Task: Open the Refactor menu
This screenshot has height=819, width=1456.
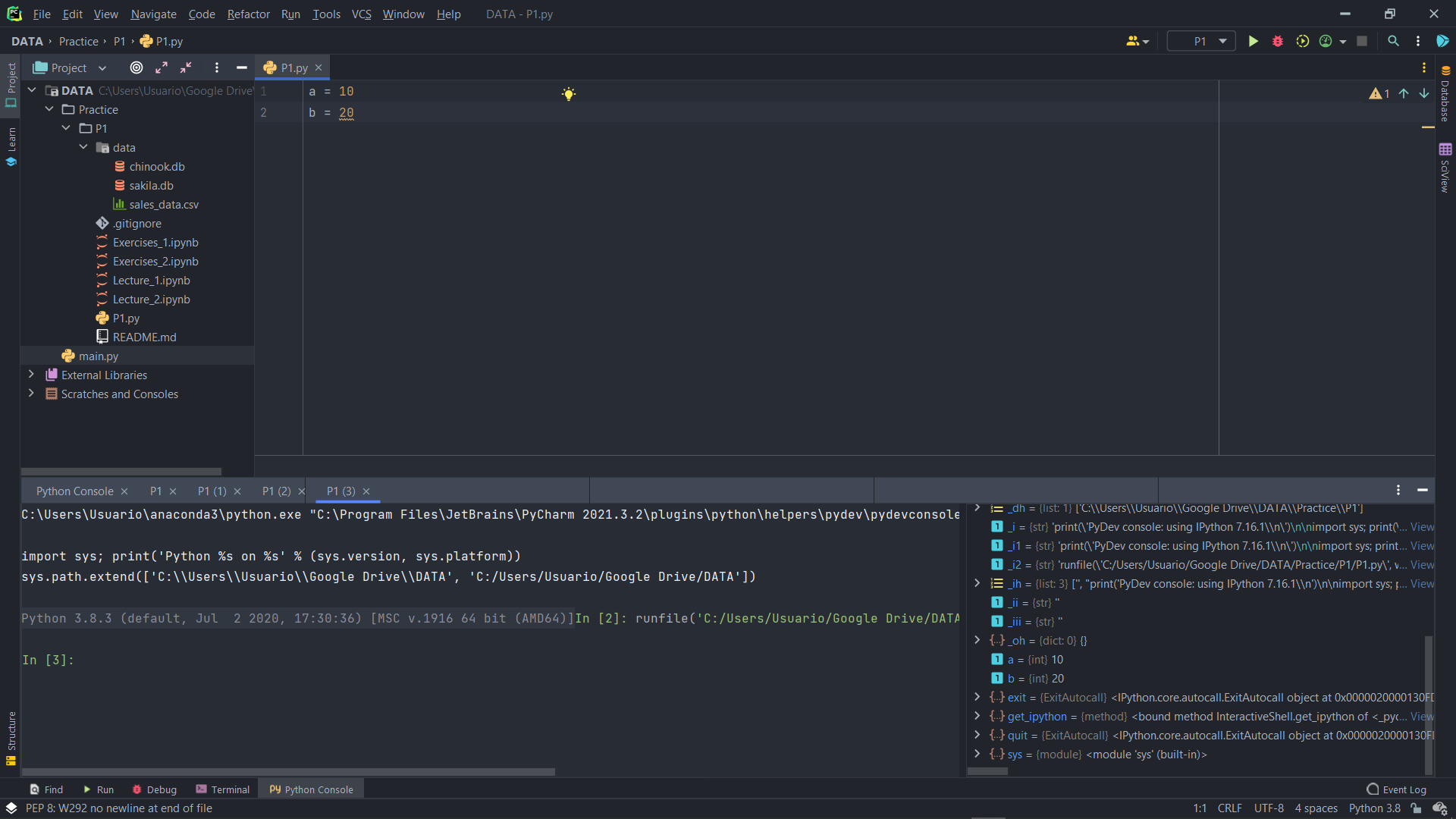Action: tap(248, 14)
